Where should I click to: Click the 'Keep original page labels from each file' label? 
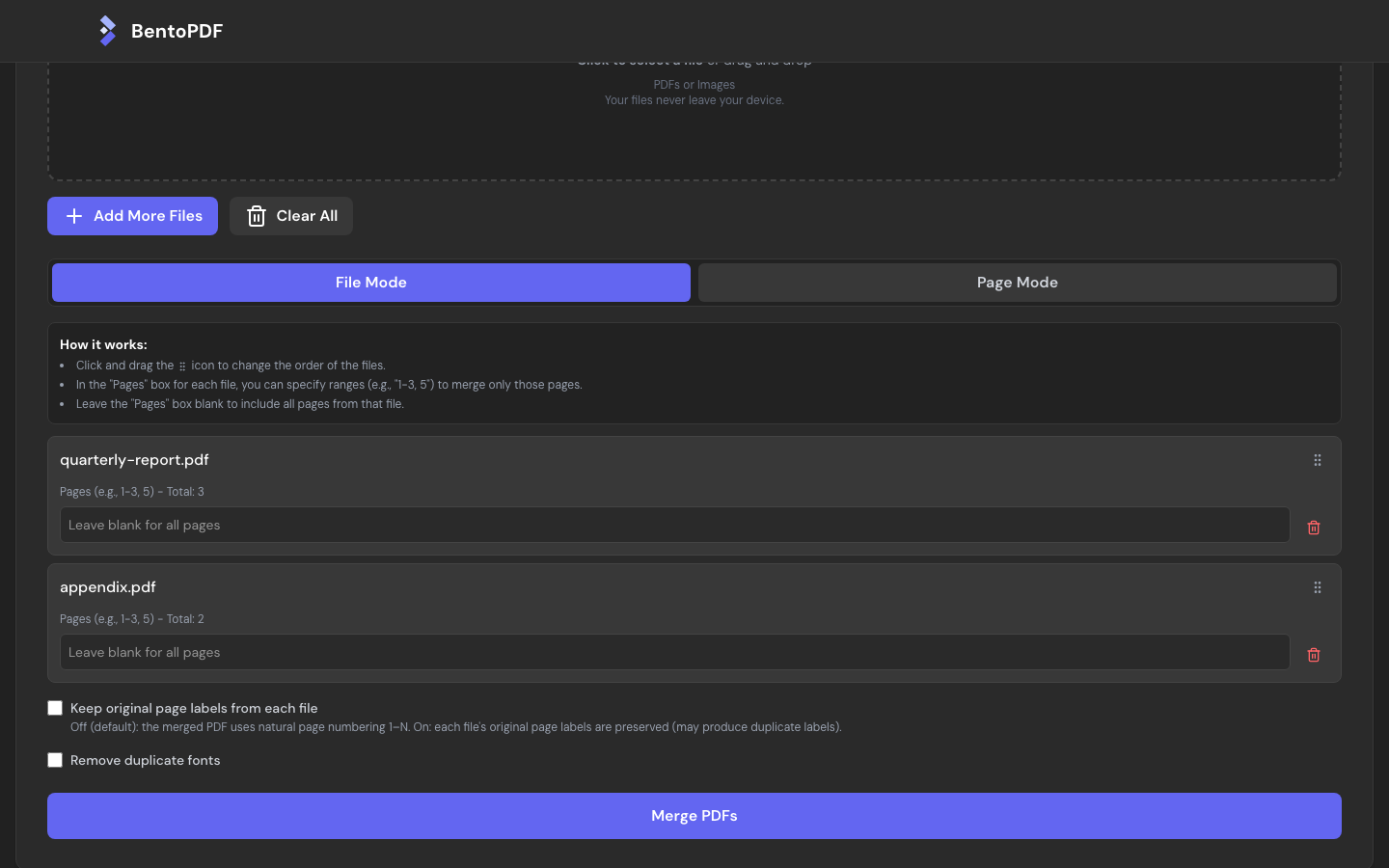point(194,708)
